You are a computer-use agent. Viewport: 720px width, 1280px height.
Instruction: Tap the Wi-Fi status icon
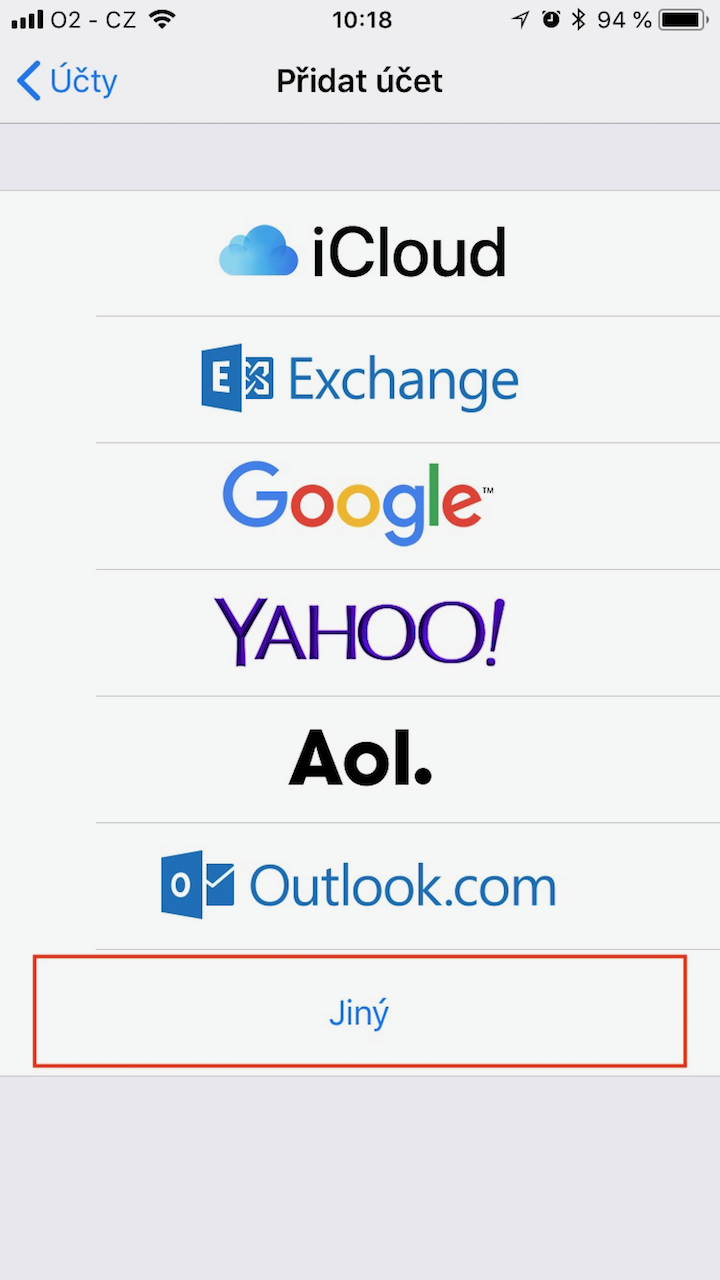[x=161, y=19]
